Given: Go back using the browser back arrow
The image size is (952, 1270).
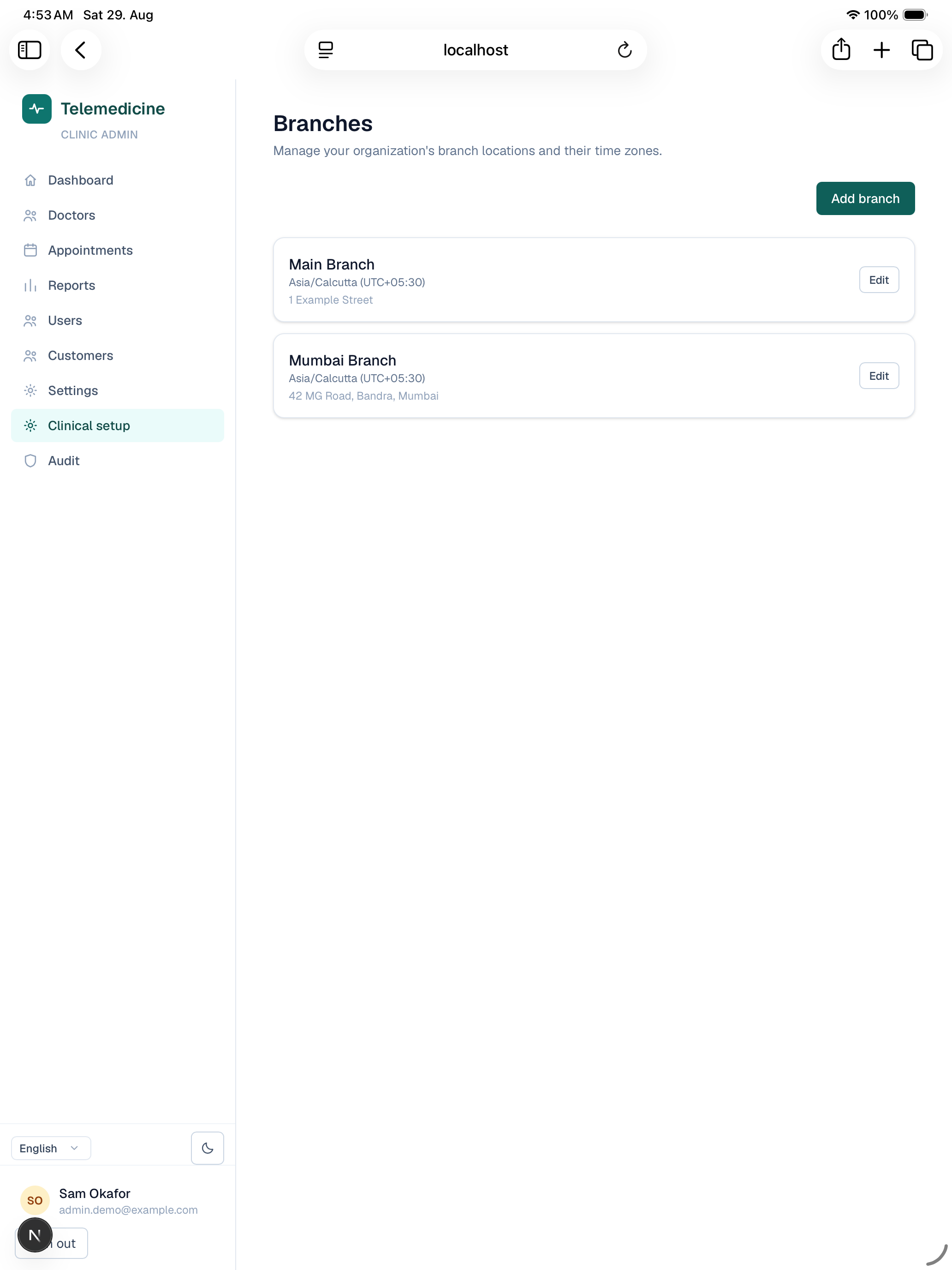Looking at the screenshot, I should pos(81,50).
